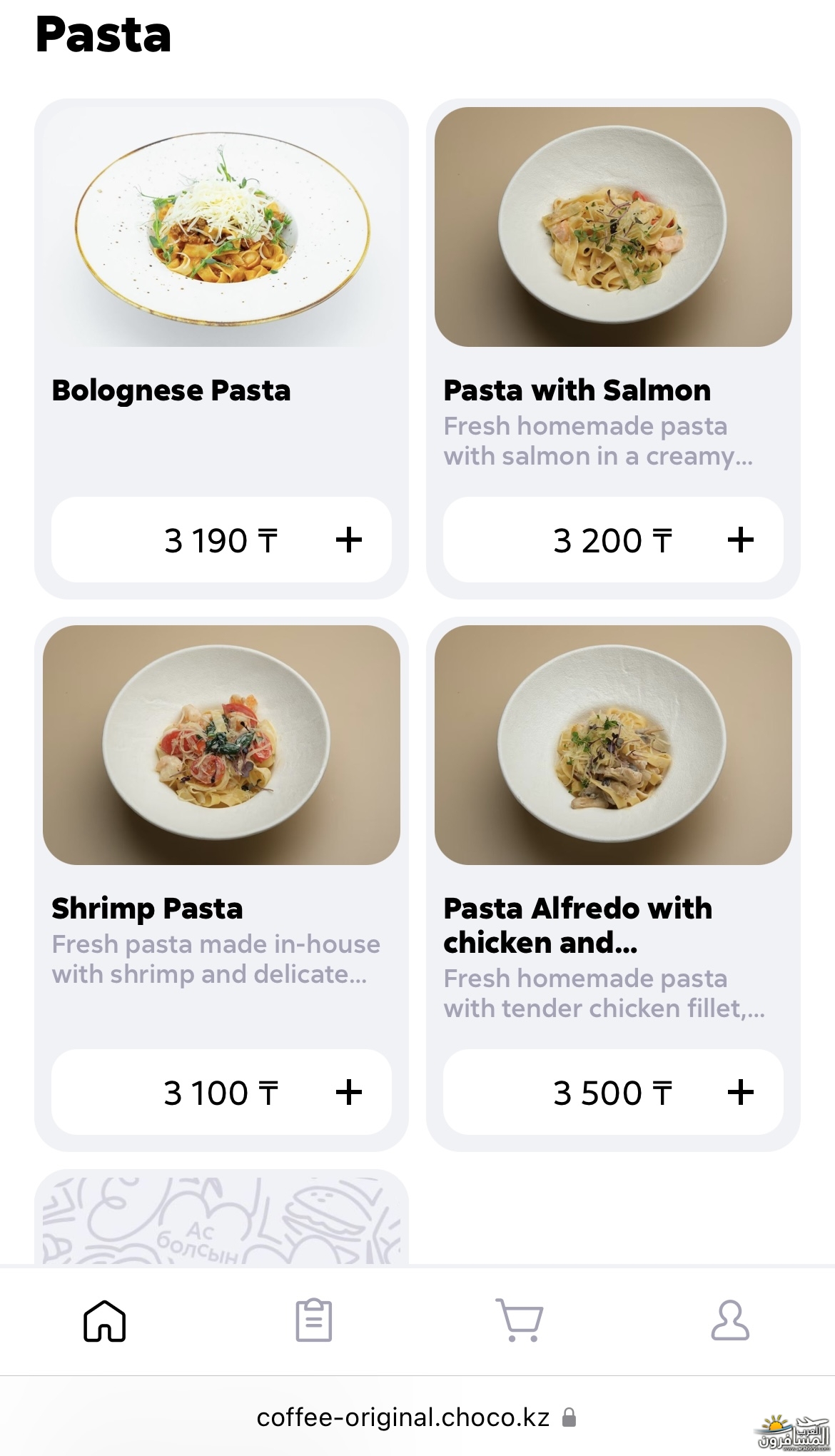
Task: Open the Shrimp Pasta item title
Action: 147,909
